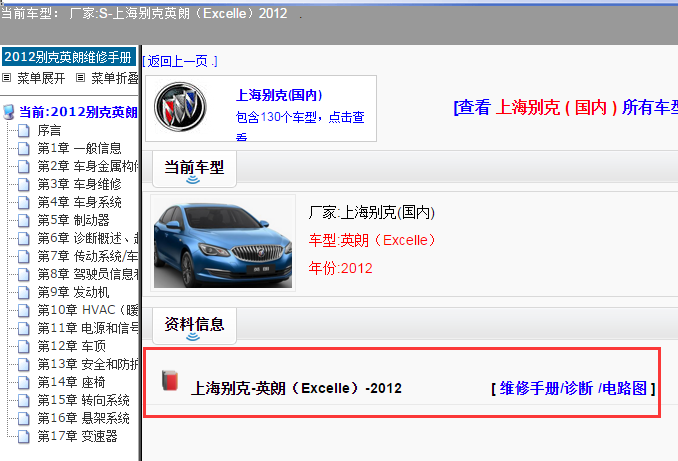Image resolution: width=678 pixels, height=461 pixels.
Task: Open the 序言 tree entry
Action: (x=49, y=131)
